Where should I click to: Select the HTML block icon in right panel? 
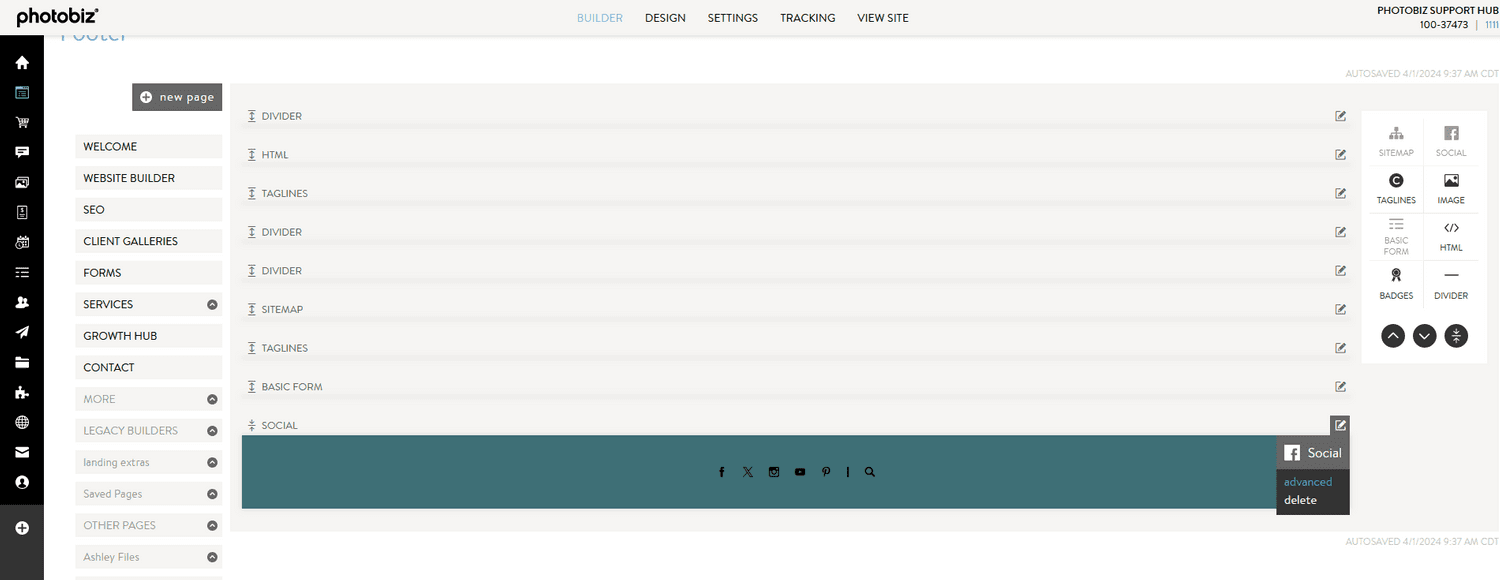coord(1451,236)
